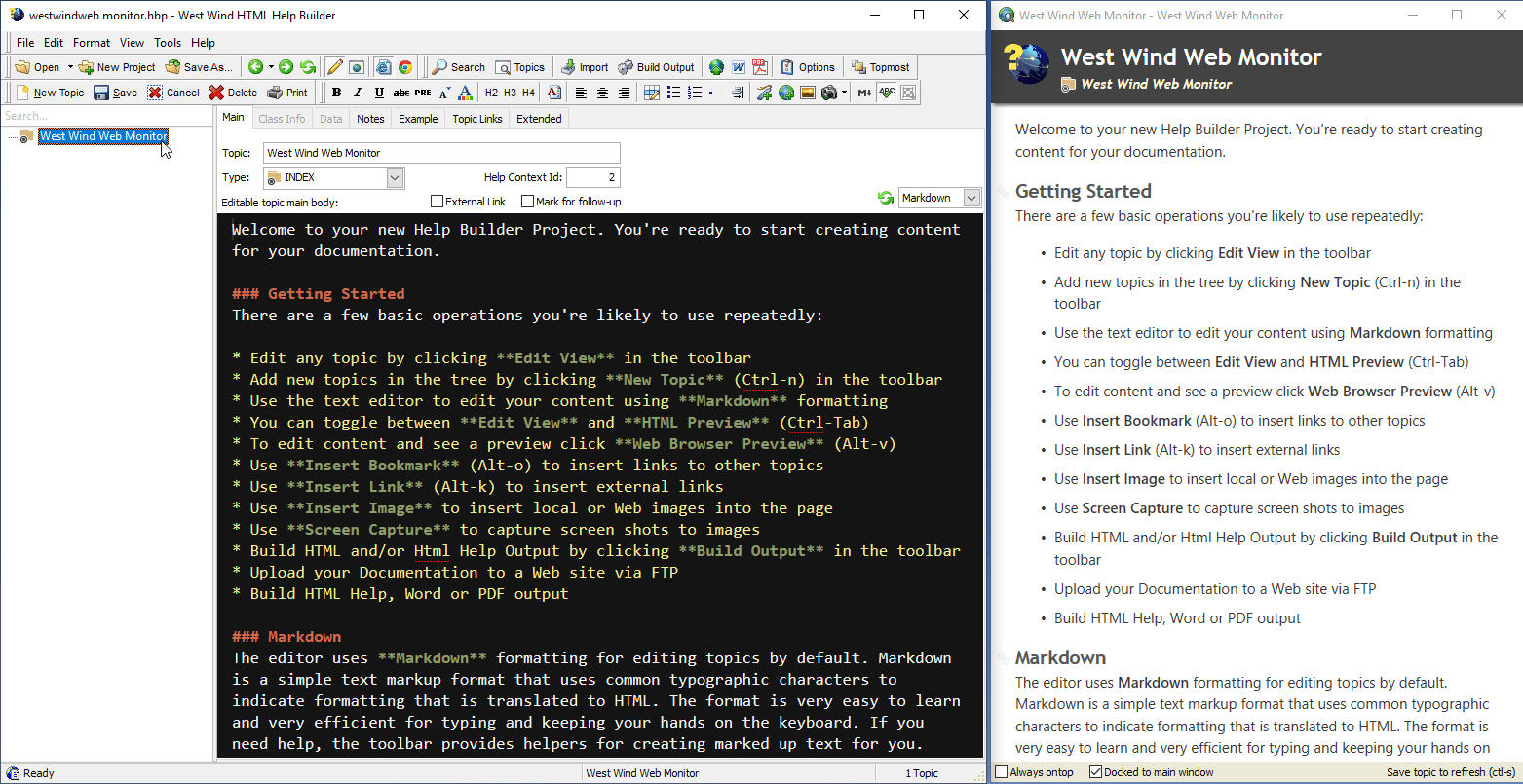The width and height of the screenshot is (1523, 784).
Task: Apply the H2 heading style
Action: 492,93
